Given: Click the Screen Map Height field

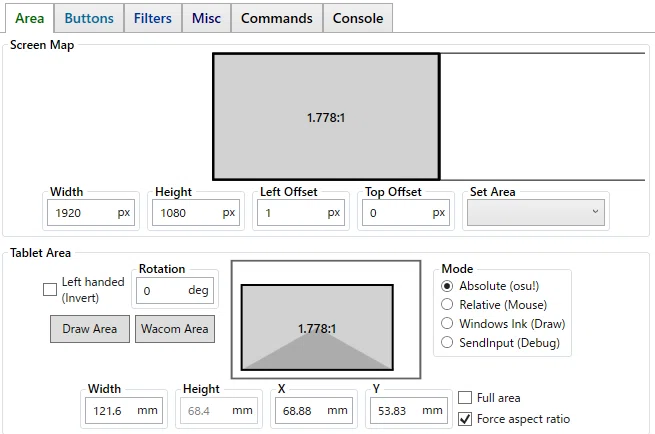Looking at the screenshot, I should coord(196,213).
